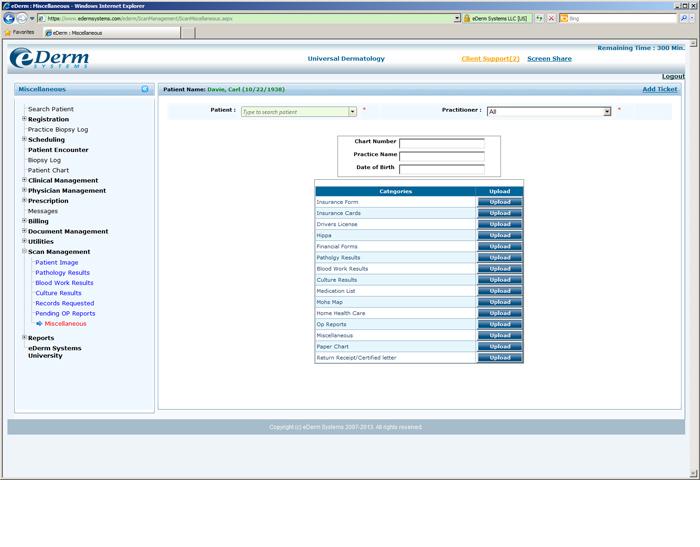700x547 pixels.
Task: Click the Favorites star icon
Action: (7, 33)
